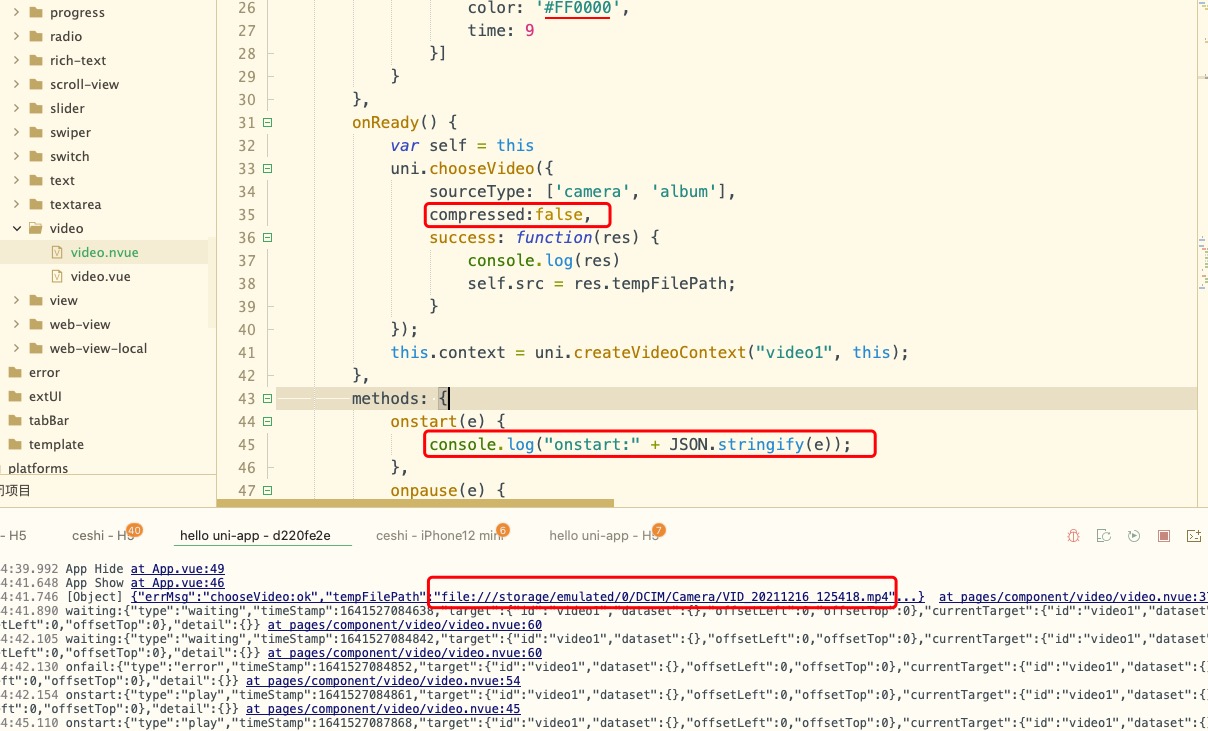1208x731 pixels.
Task: Click the red debug bug icon
Action: (x=1073, y=536)
